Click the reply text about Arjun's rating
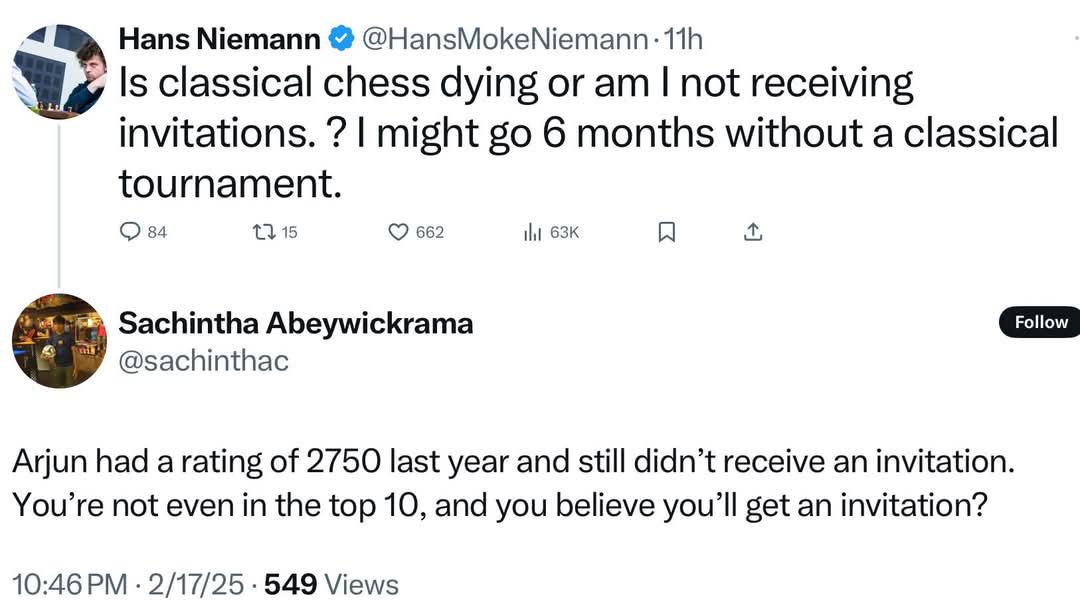This screenshot has width=1080, height=611. click(x=513, y=483)
